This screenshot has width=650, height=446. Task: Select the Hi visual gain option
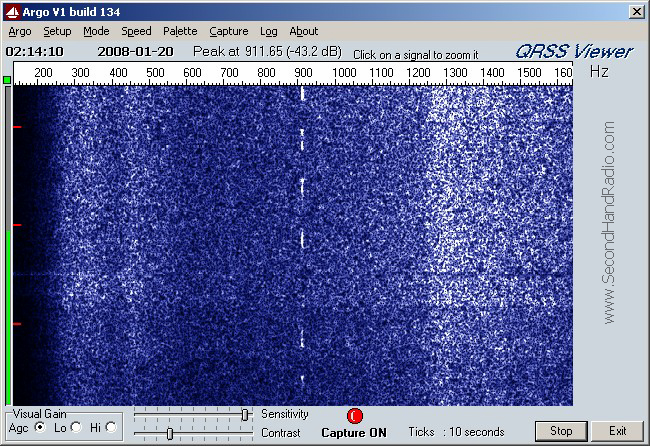point(111,427)
